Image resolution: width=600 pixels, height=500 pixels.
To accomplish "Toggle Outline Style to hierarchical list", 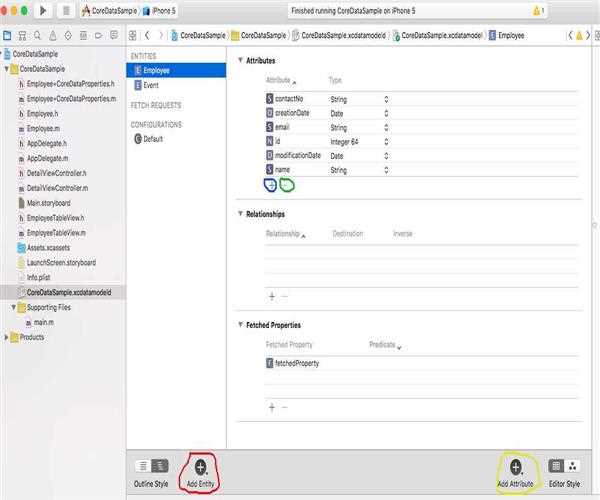I will [x=159, y=466].
